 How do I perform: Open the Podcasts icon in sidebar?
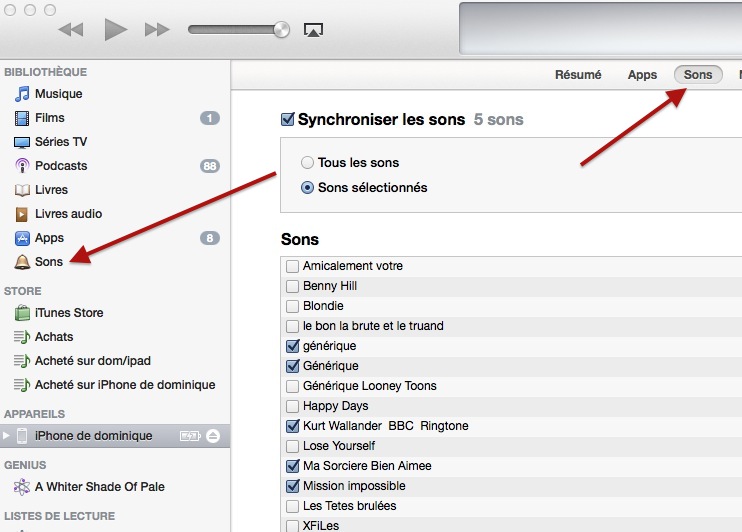pos(22,166)
